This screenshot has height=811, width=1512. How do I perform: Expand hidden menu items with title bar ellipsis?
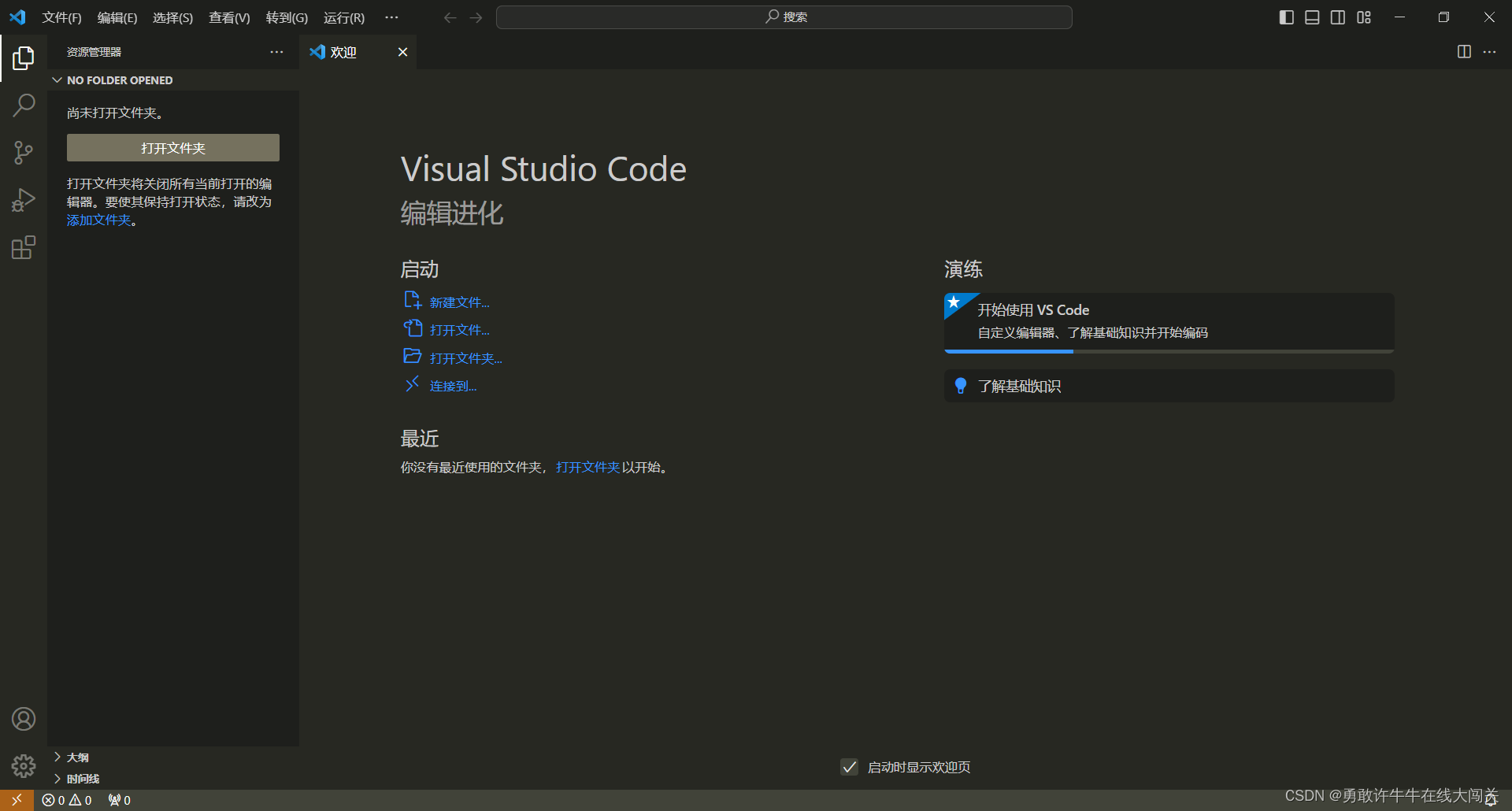(x=391, y=17)
